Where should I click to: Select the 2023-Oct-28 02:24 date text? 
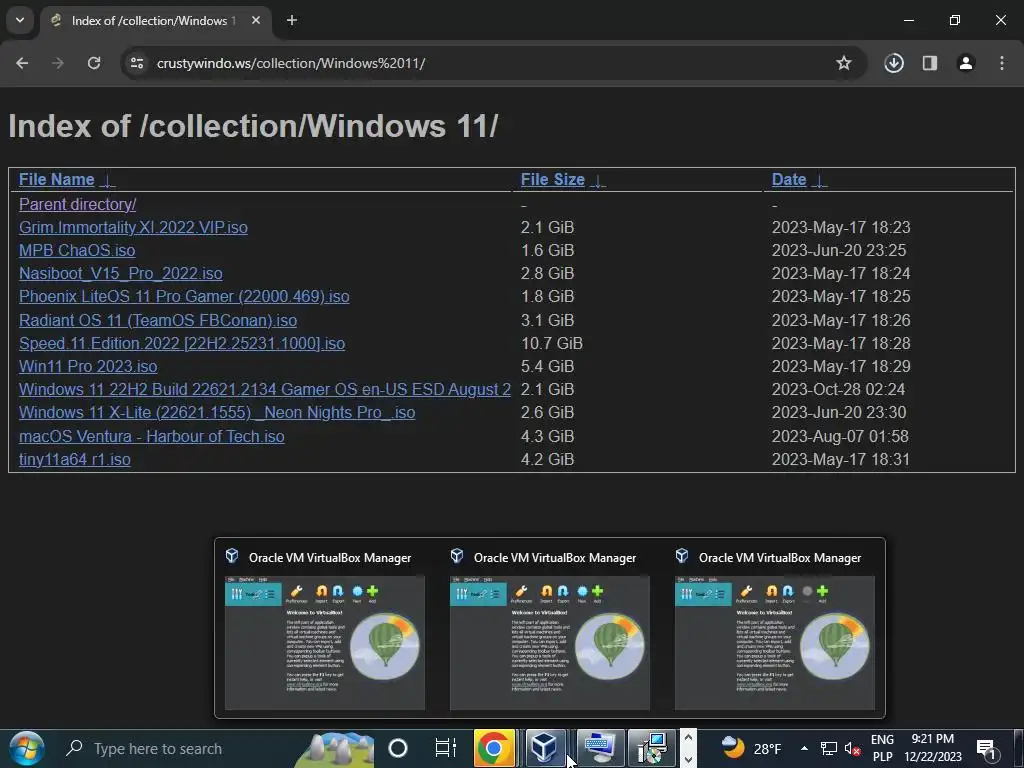[x=839, y=389]
